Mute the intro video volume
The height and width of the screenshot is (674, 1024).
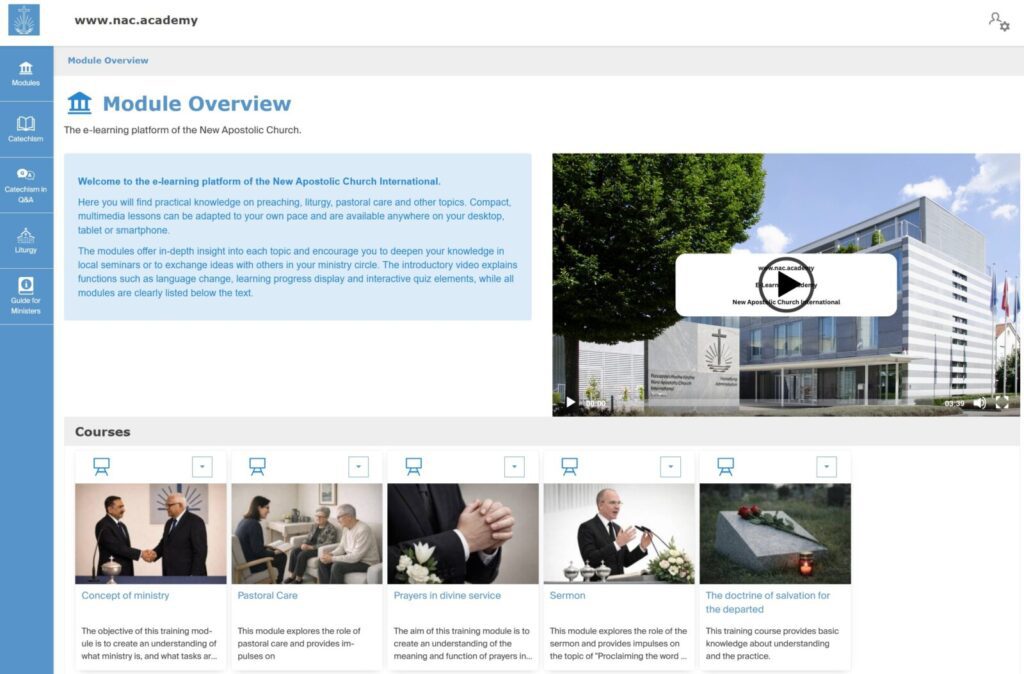pos(979,403)
